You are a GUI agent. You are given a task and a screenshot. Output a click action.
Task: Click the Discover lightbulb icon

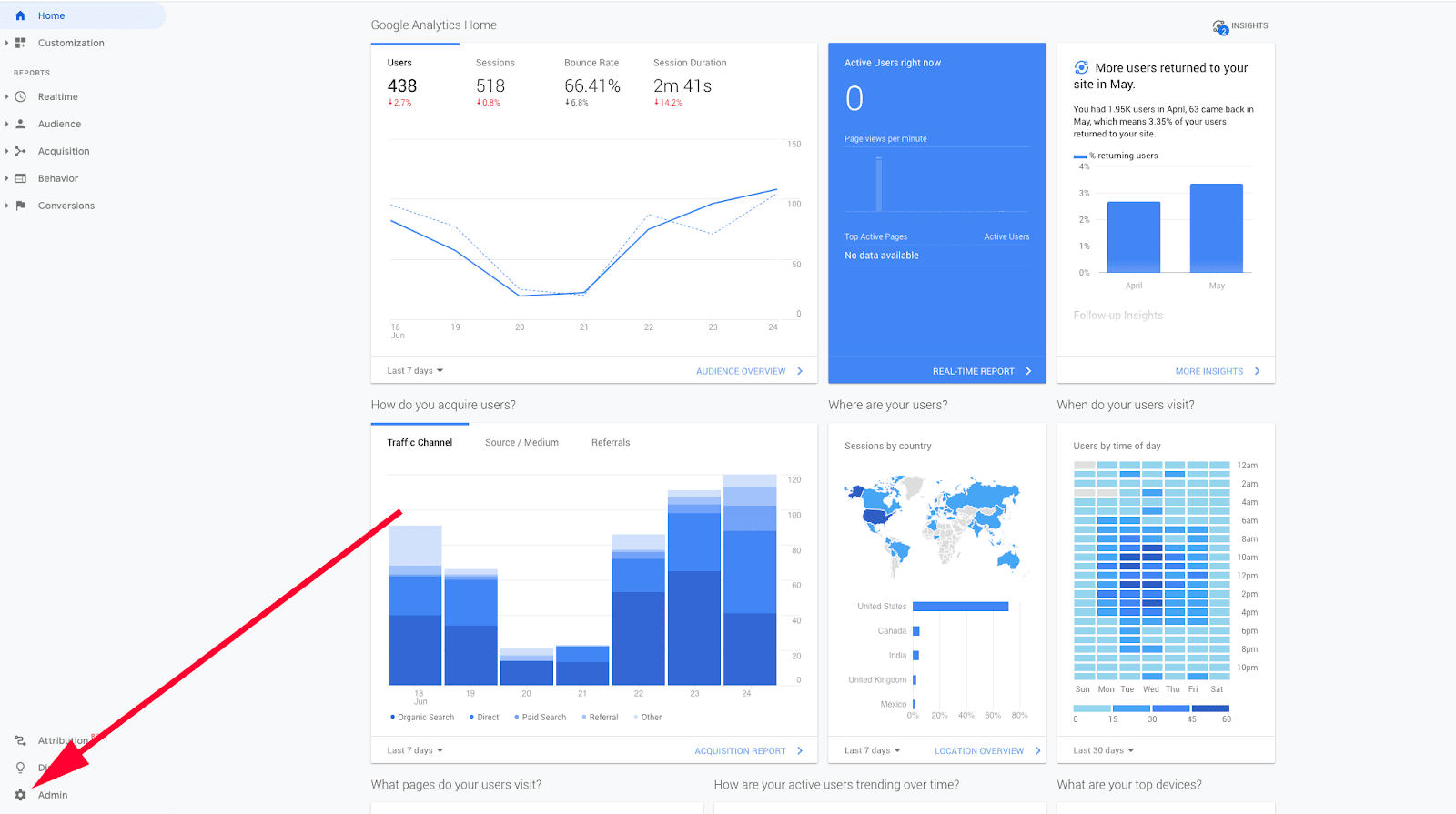click(20, 768)
